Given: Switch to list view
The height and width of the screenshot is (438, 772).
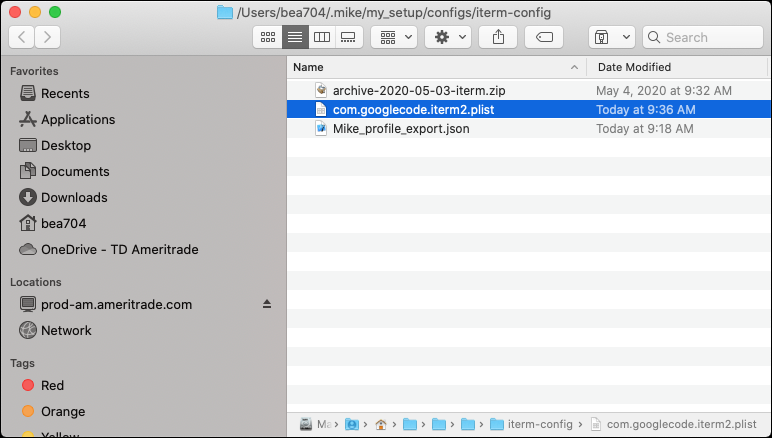Looking at the screenshot, I should [295, 37].
